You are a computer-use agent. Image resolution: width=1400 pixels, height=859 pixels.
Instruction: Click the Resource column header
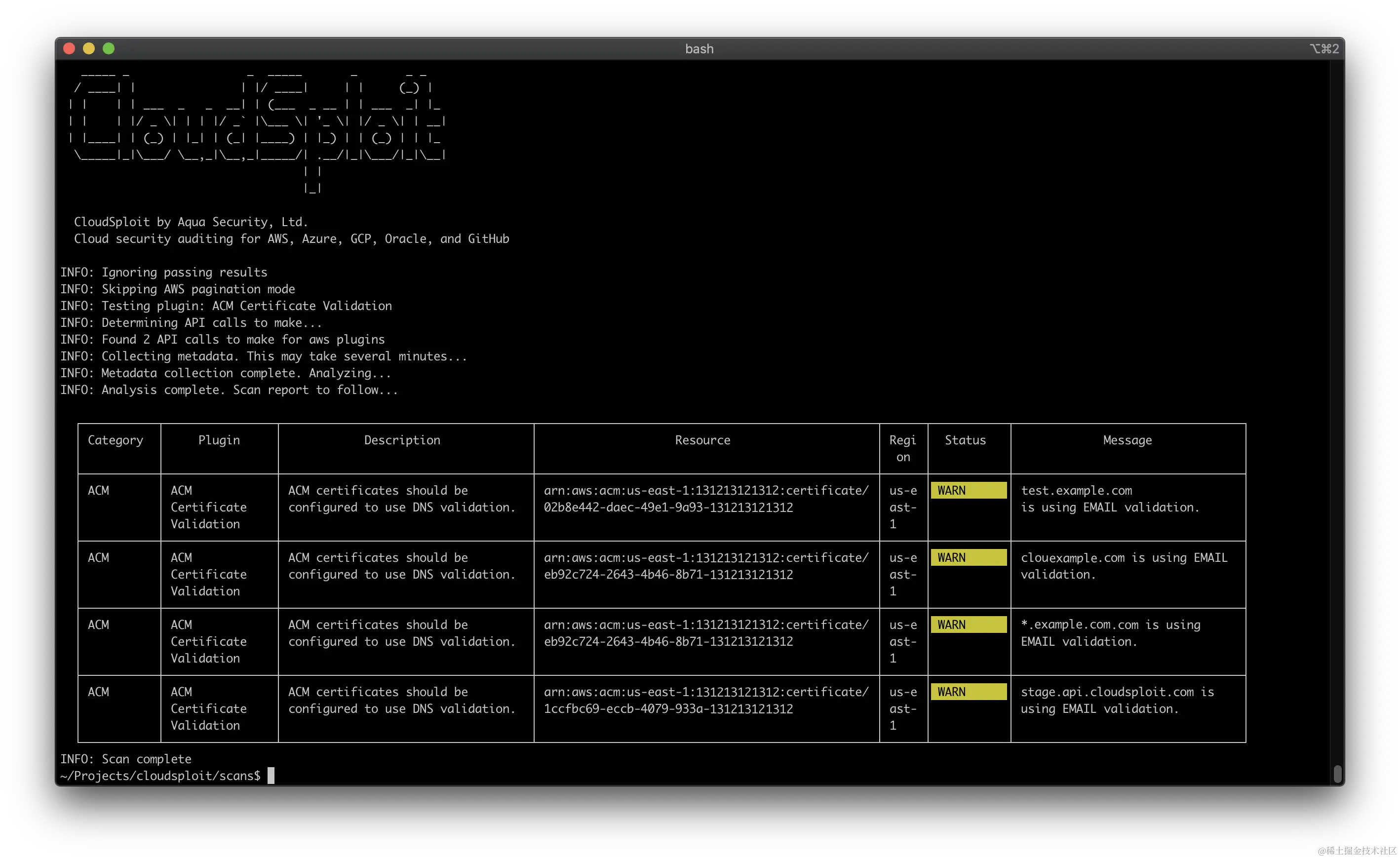tap(702, 440)
